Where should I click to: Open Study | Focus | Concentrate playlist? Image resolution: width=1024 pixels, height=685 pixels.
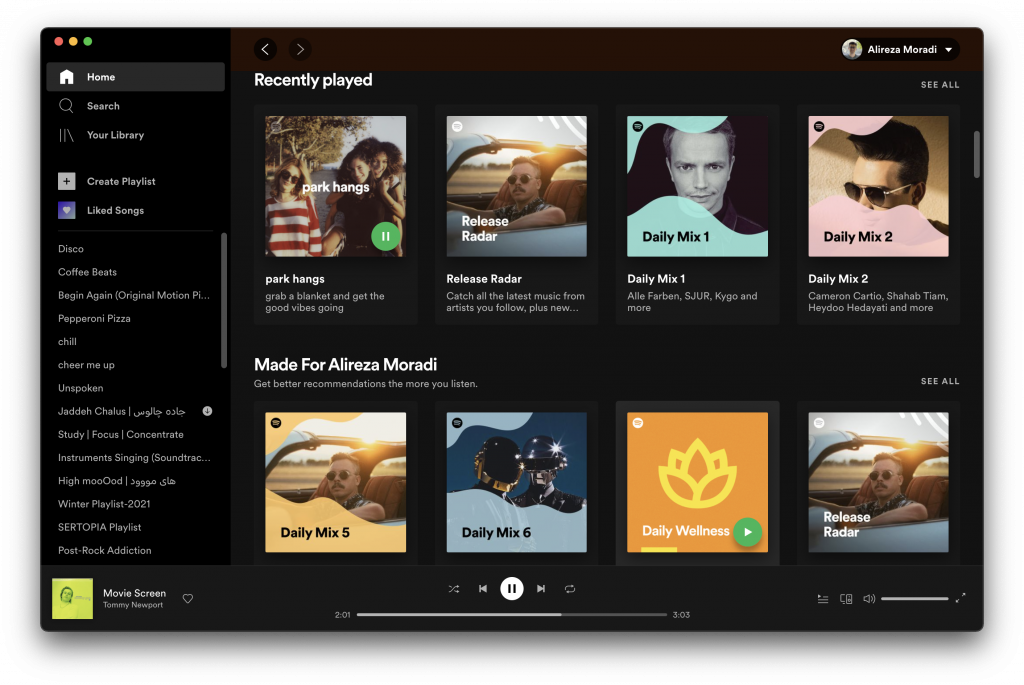tap(121, 434)
